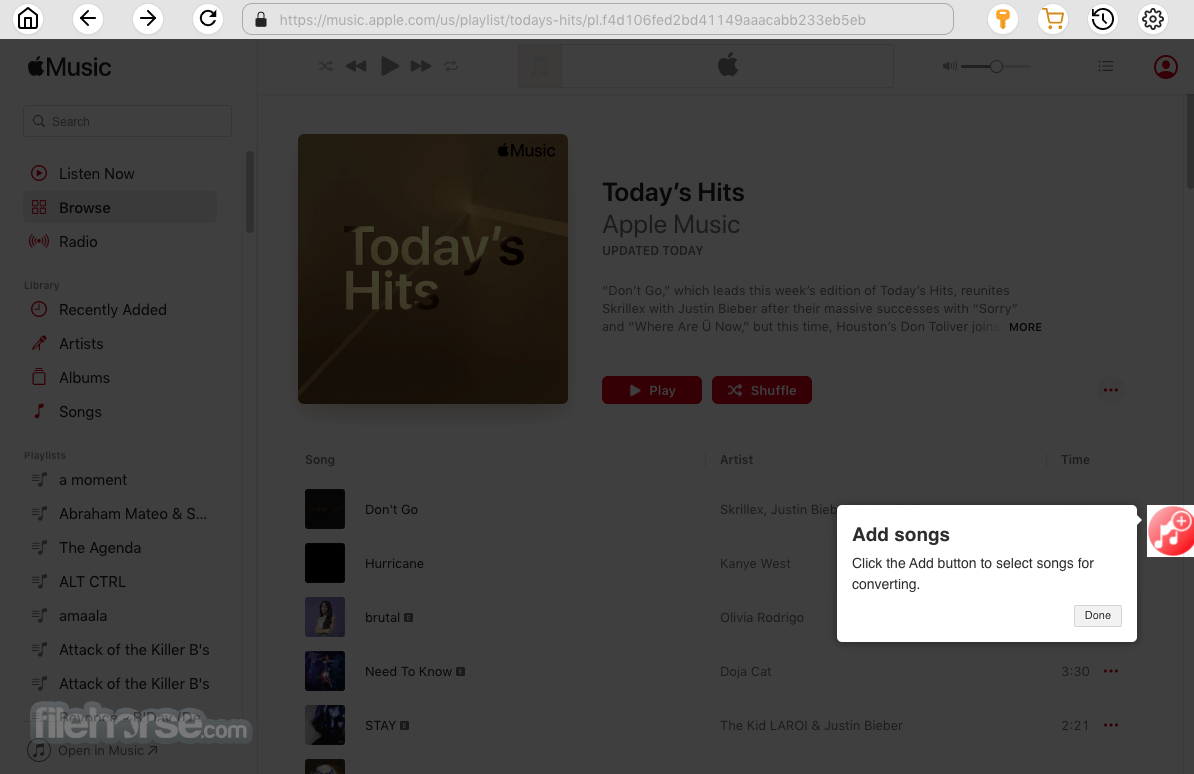Click the red Add songs icon
The height and width of the screenshot is (774, 1194).
[1171, 531]
